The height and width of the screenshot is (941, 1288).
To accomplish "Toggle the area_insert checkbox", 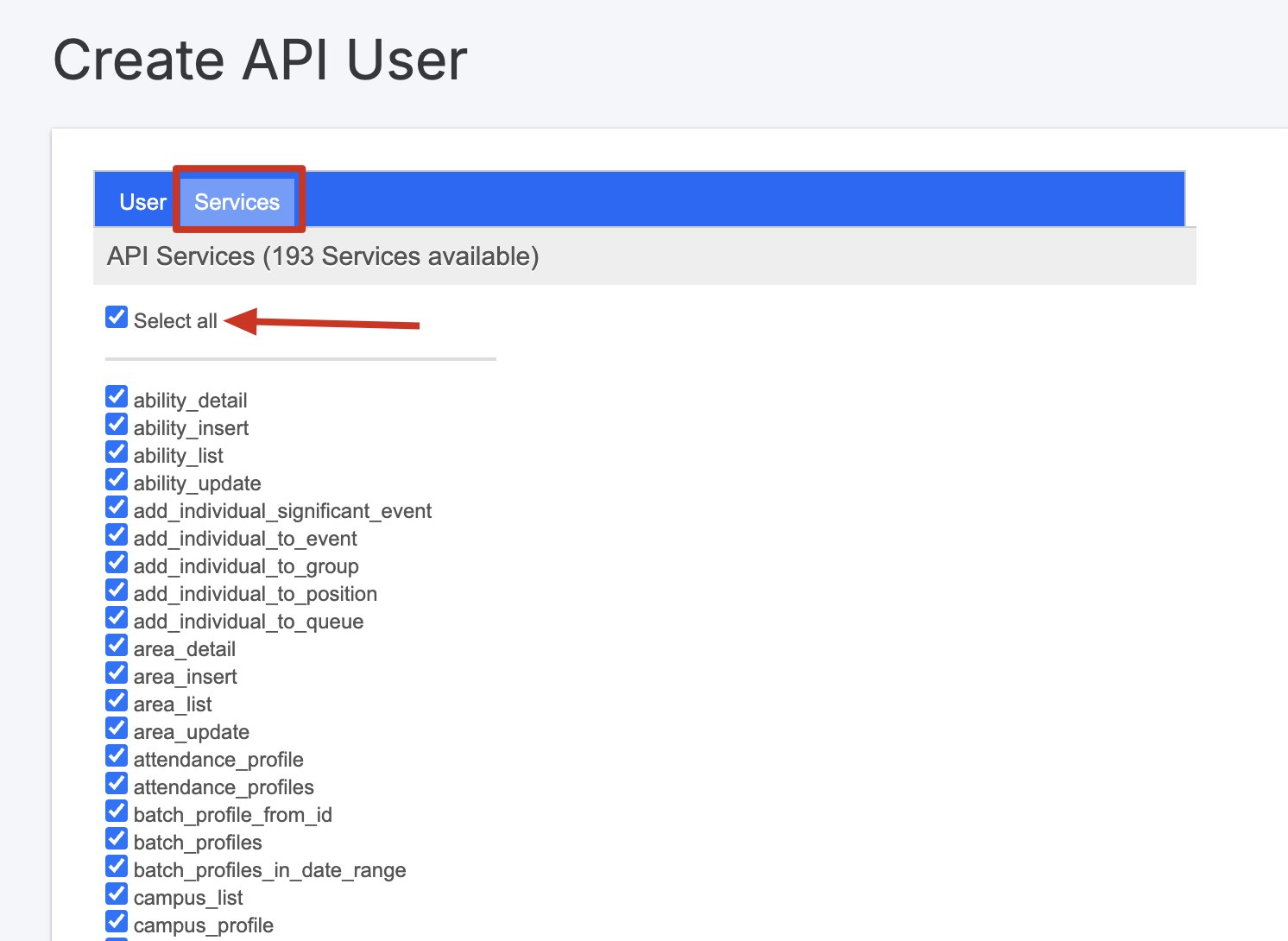I will coord(117,673).
